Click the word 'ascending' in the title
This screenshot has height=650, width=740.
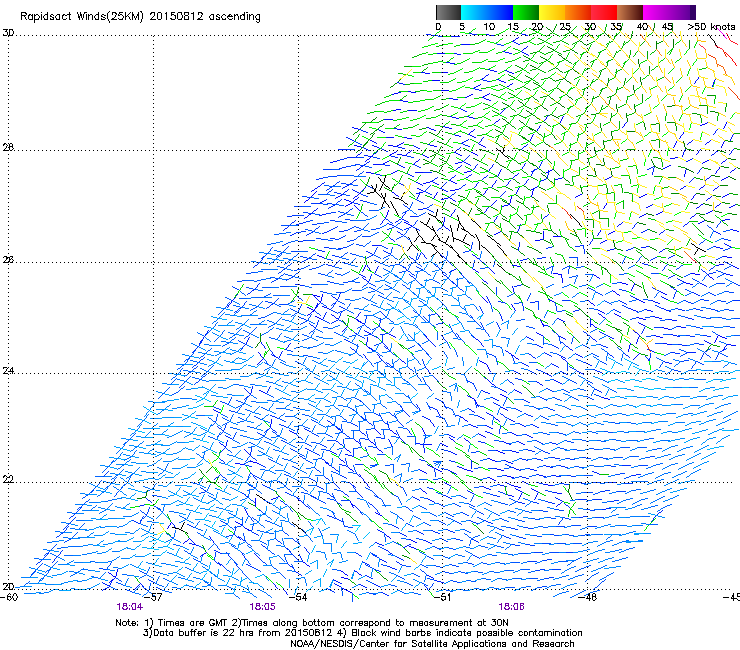(x=235, y=17)
